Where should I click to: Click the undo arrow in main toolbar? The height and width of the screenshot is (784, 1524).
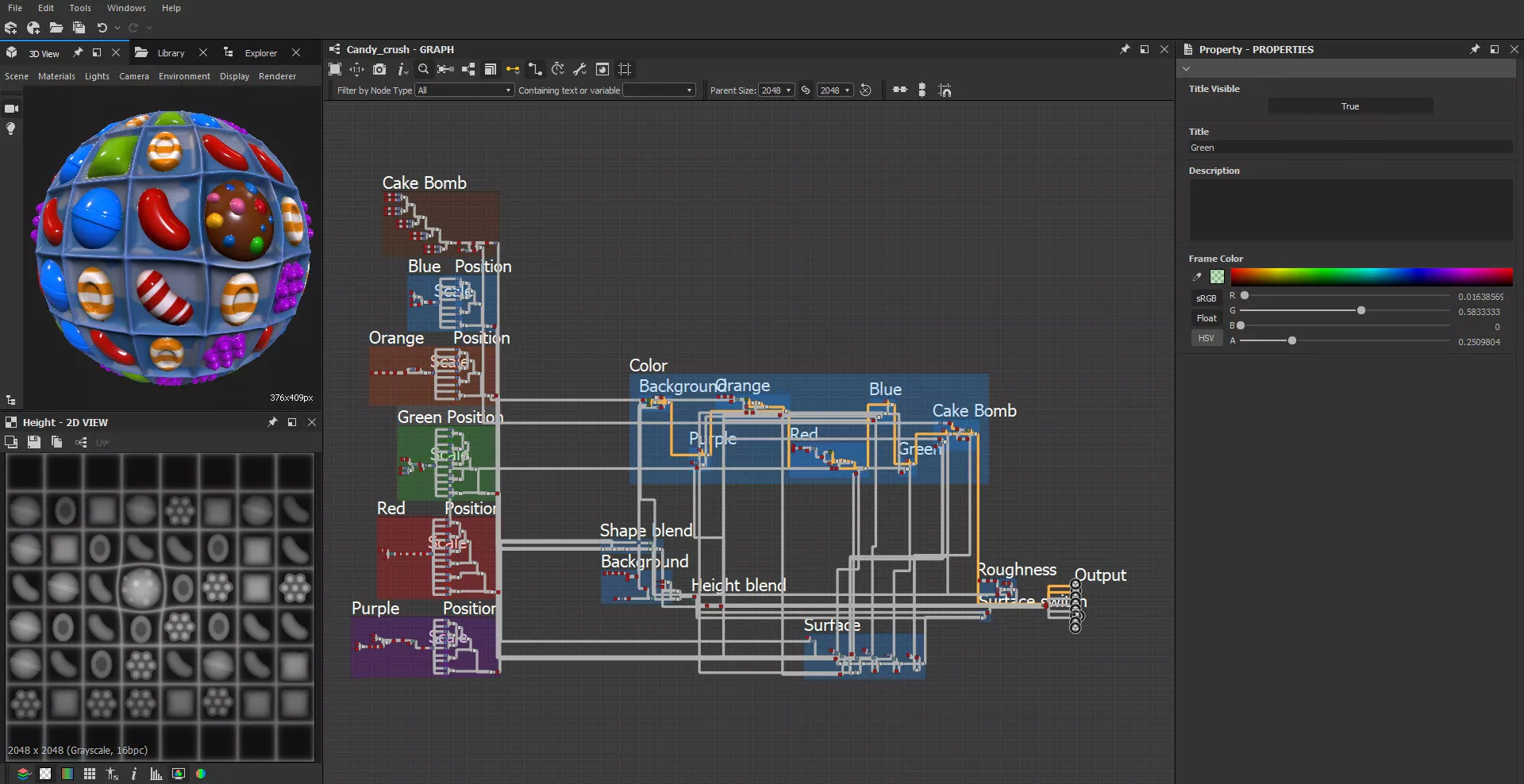(x=102, y=28)
